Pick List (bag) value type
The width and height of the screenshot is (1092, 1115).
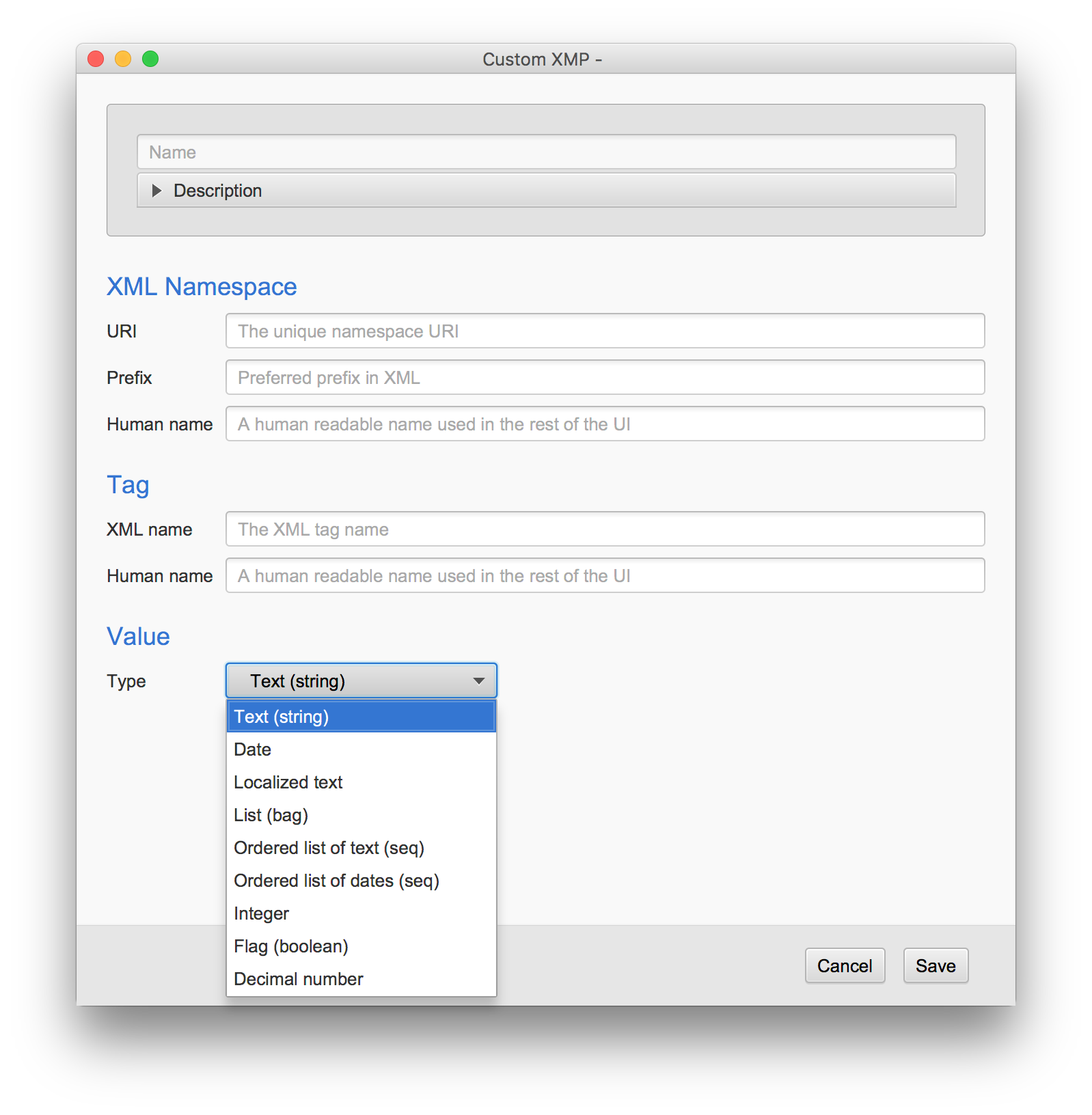coord(361,815)
